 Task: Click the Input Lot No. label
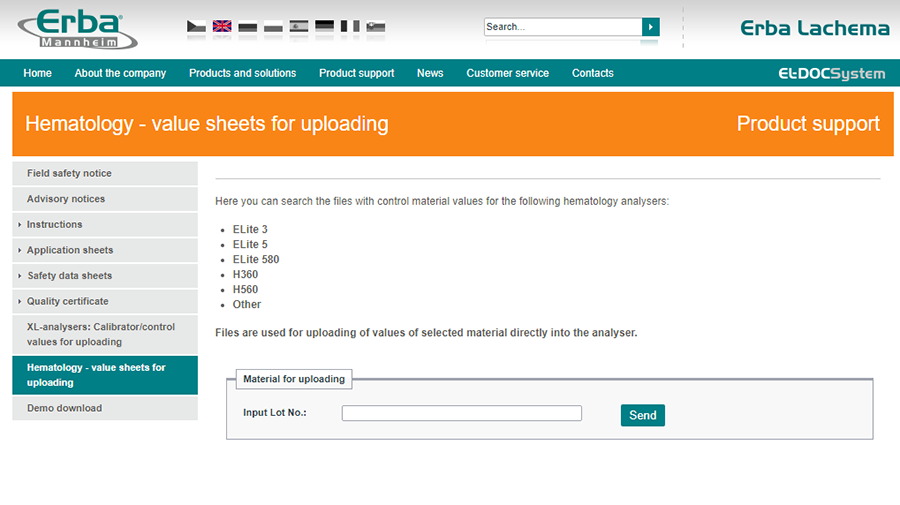point(274,413)
